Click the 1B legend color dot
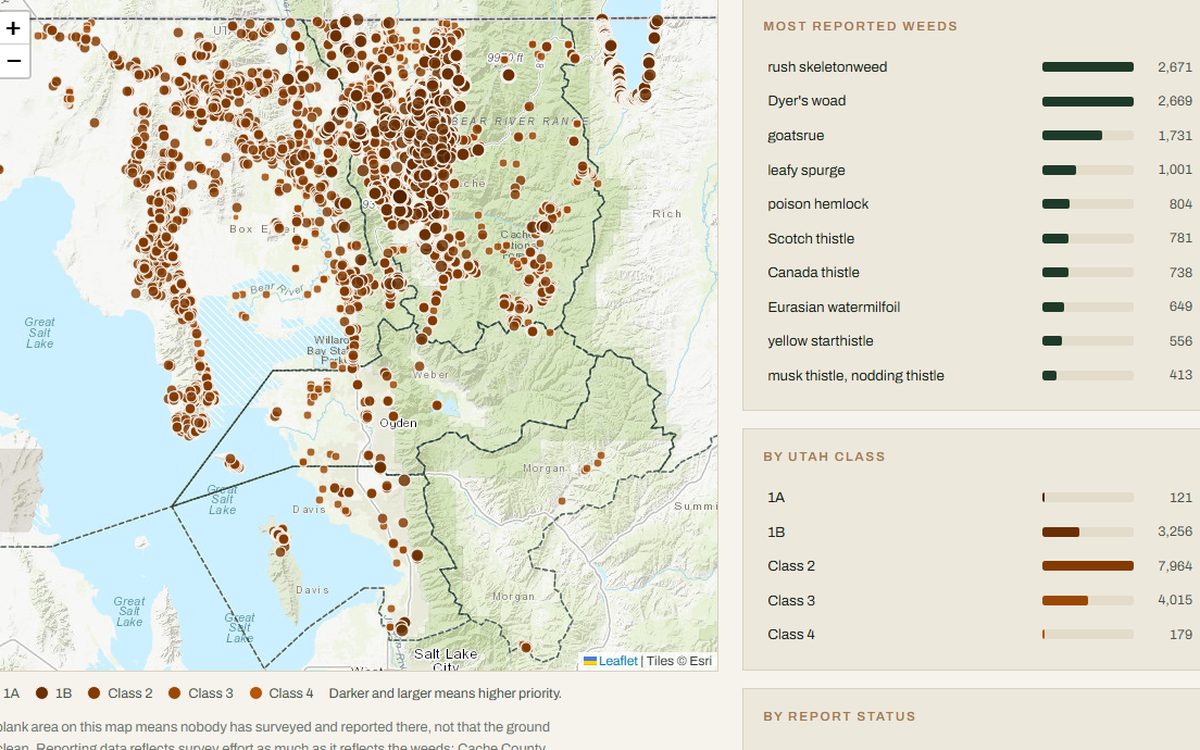 click(x=42, y=693)
